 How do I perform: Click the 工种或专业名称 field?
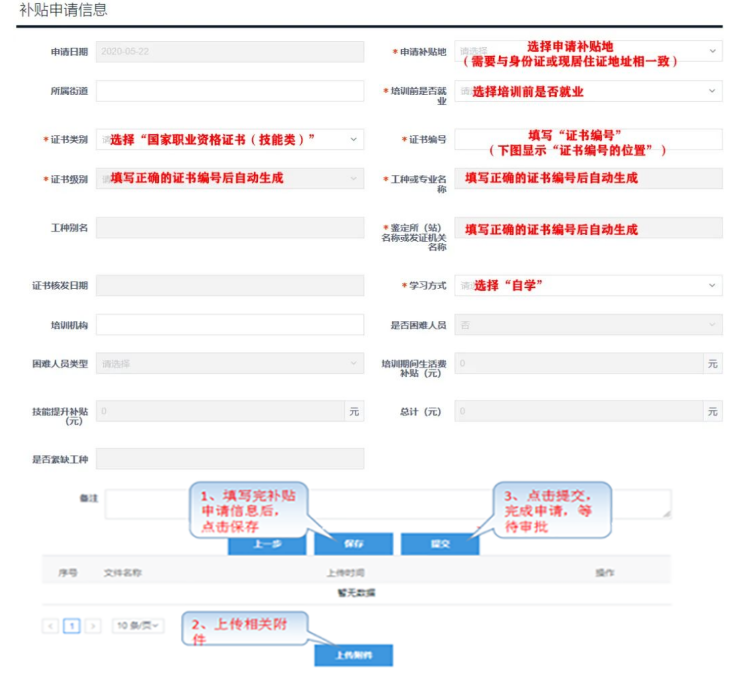588,179
